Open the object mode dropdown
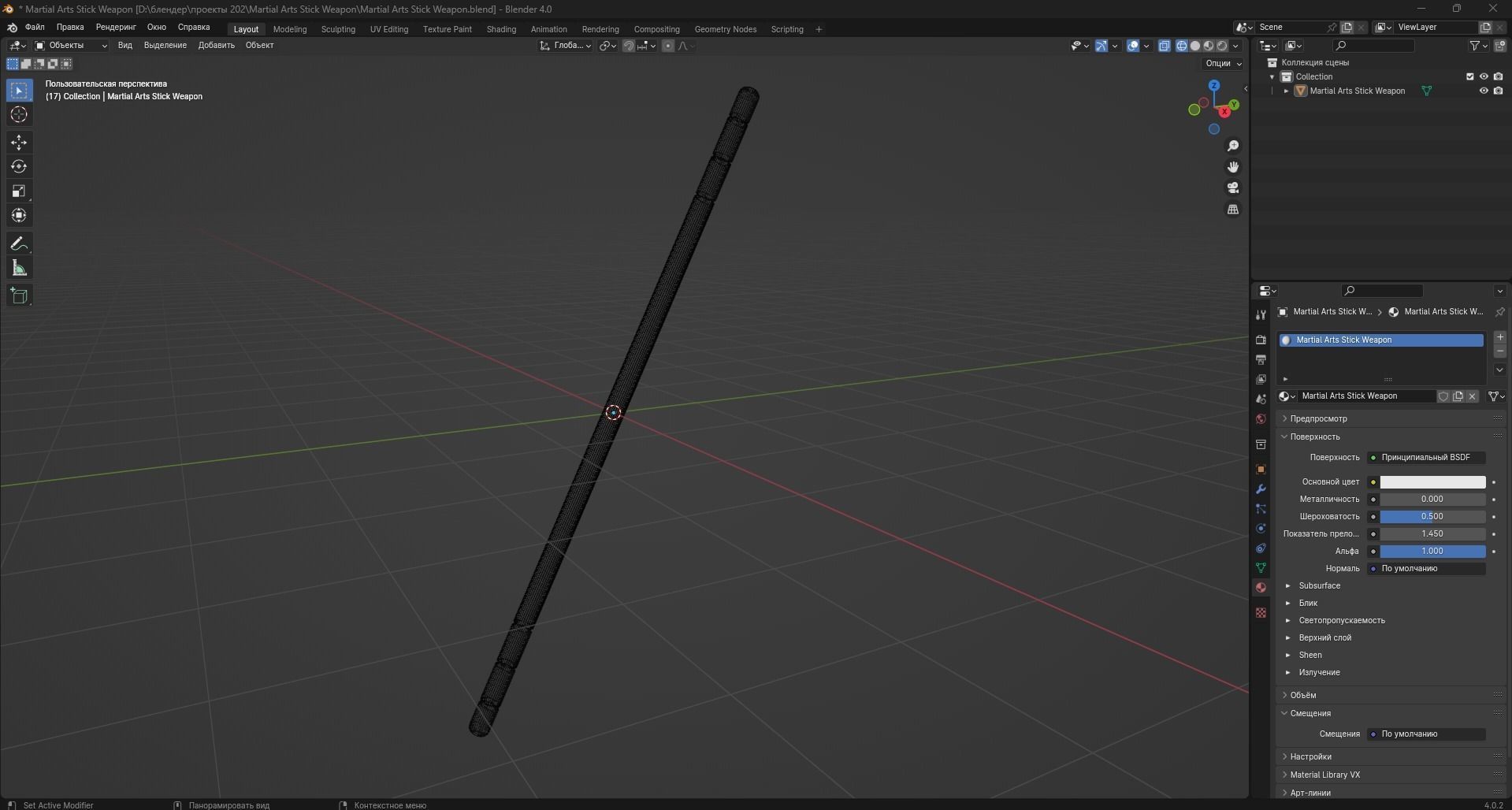 click(x=71, y=46)
